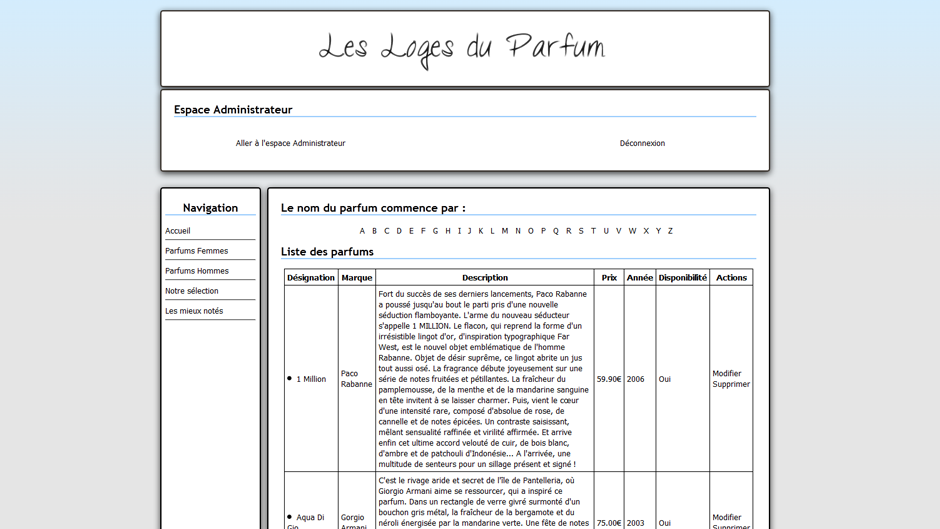Click the 'Navigation' sidebar heading

coord(210,208)
